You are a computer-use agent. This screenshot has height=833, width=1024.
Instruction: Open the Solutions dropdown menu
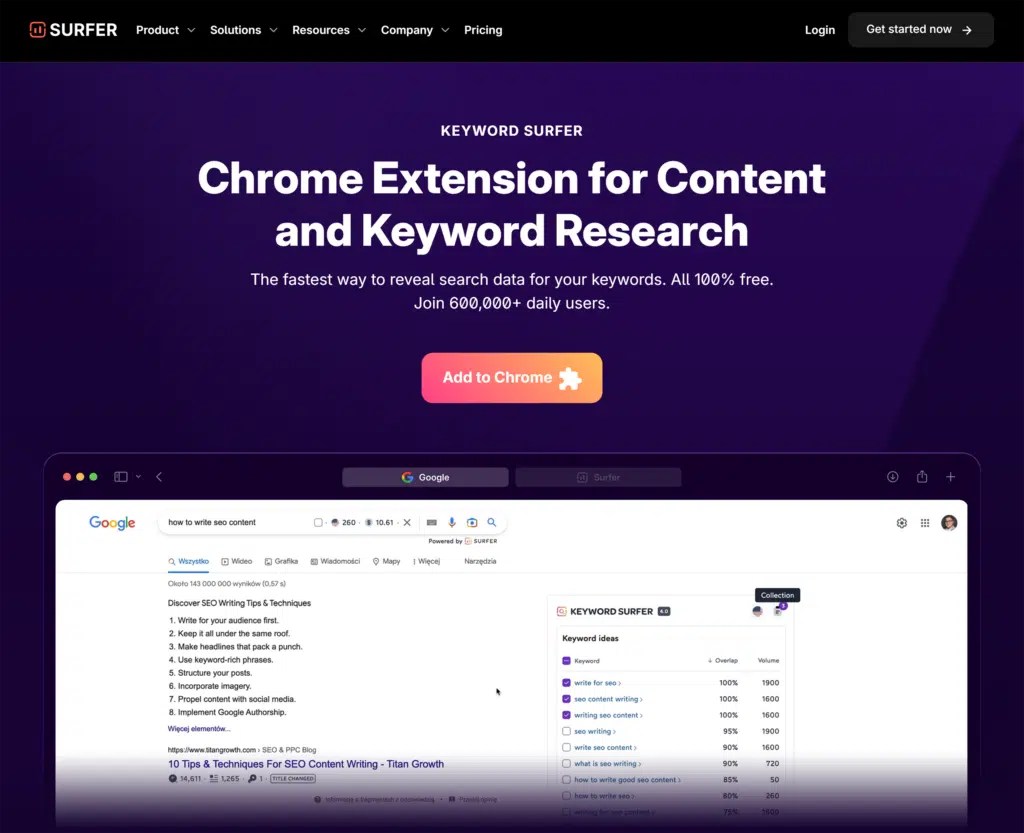(x=243, y=30)
